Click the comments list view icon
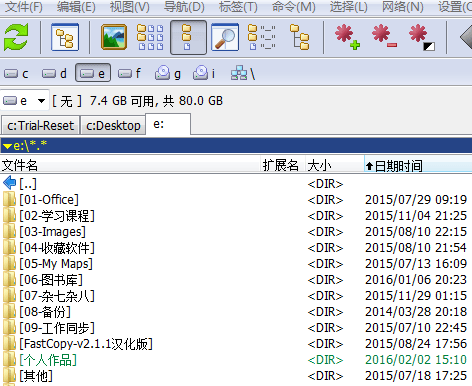Viewport: 472px width, 386px height. (x=262, y=37)
